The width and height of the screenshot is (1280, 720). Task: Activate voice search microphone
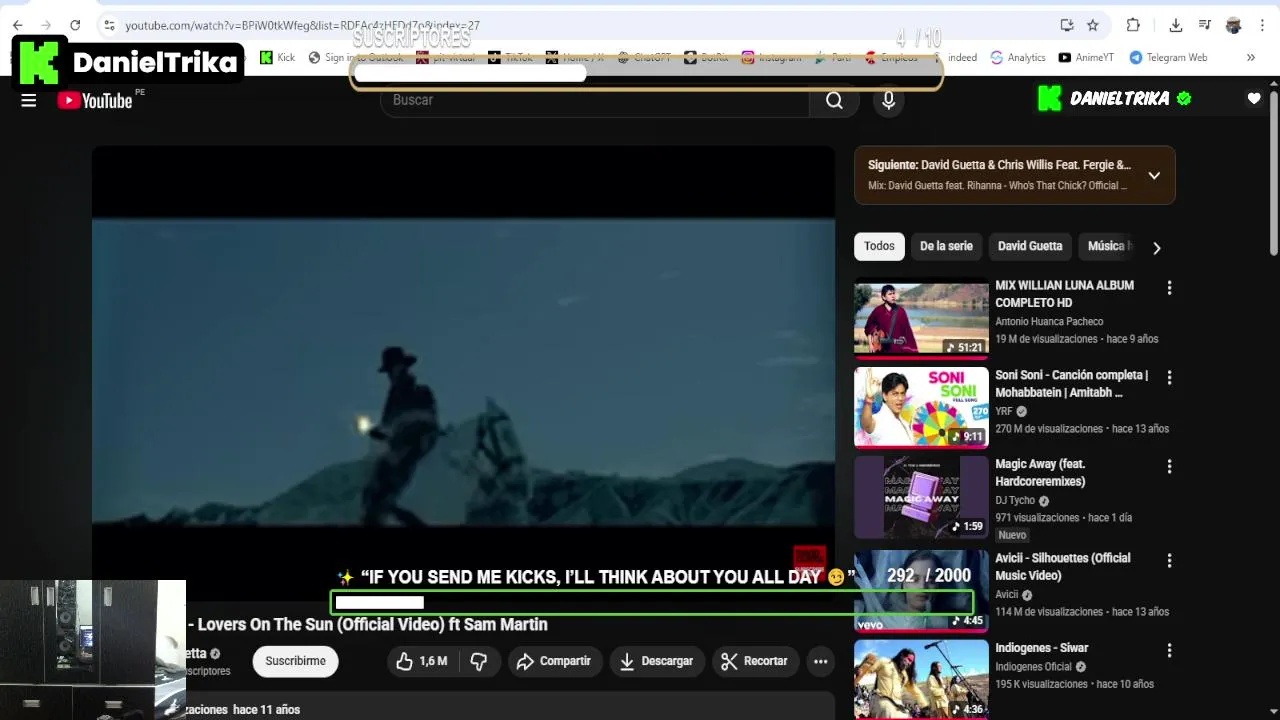(x=888, y=100)
